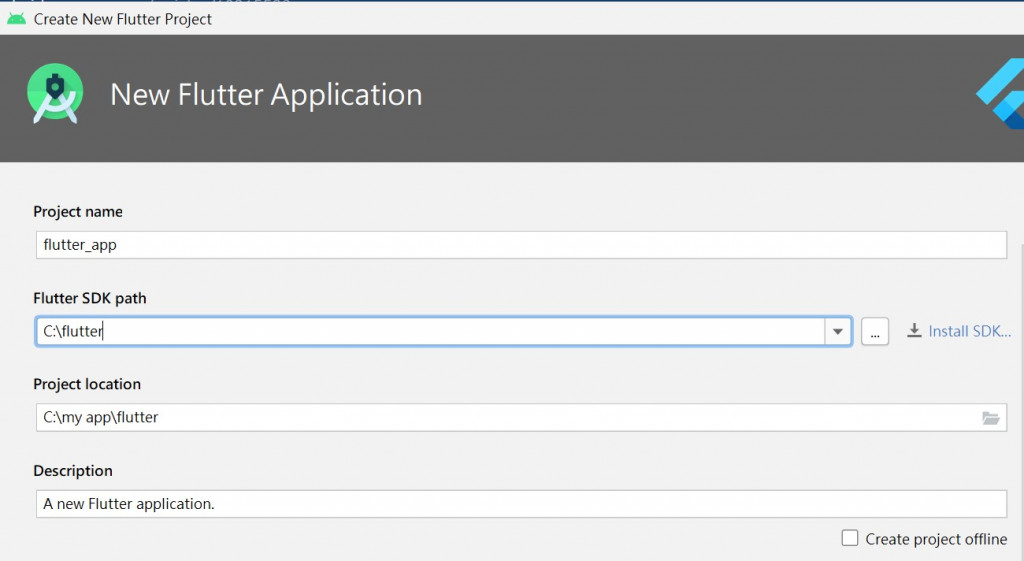Click the 'Create New Flutter Project' window title
The width and height of the screenshot is (1024, 561).
coord(123,20)
